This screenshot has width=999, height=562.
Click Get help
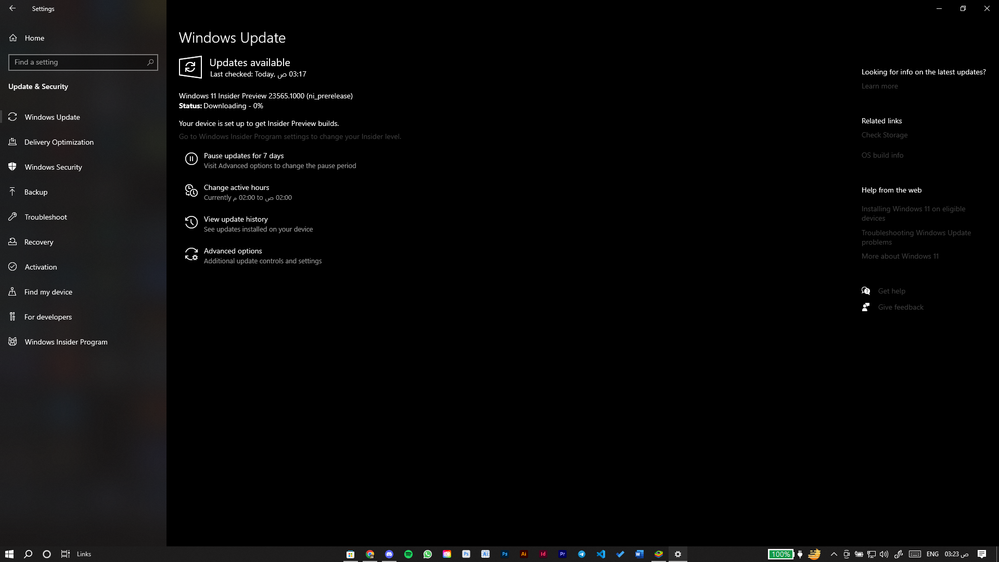[x=891, y=291]
